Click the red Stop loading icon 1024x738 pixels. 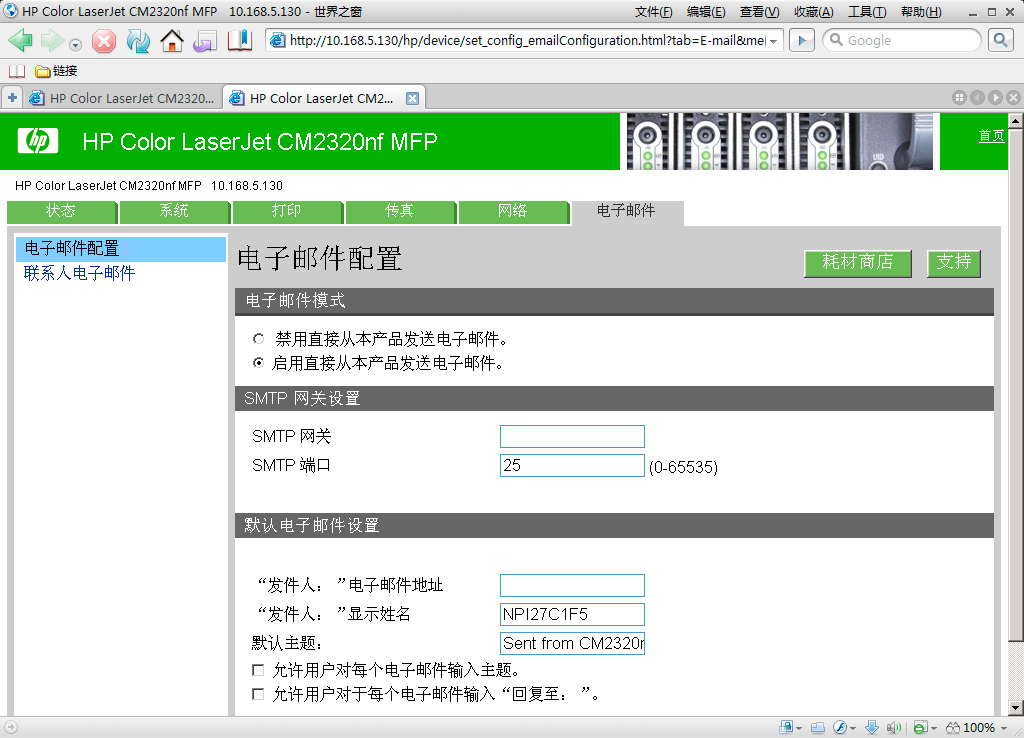click(x=104, y=41)
